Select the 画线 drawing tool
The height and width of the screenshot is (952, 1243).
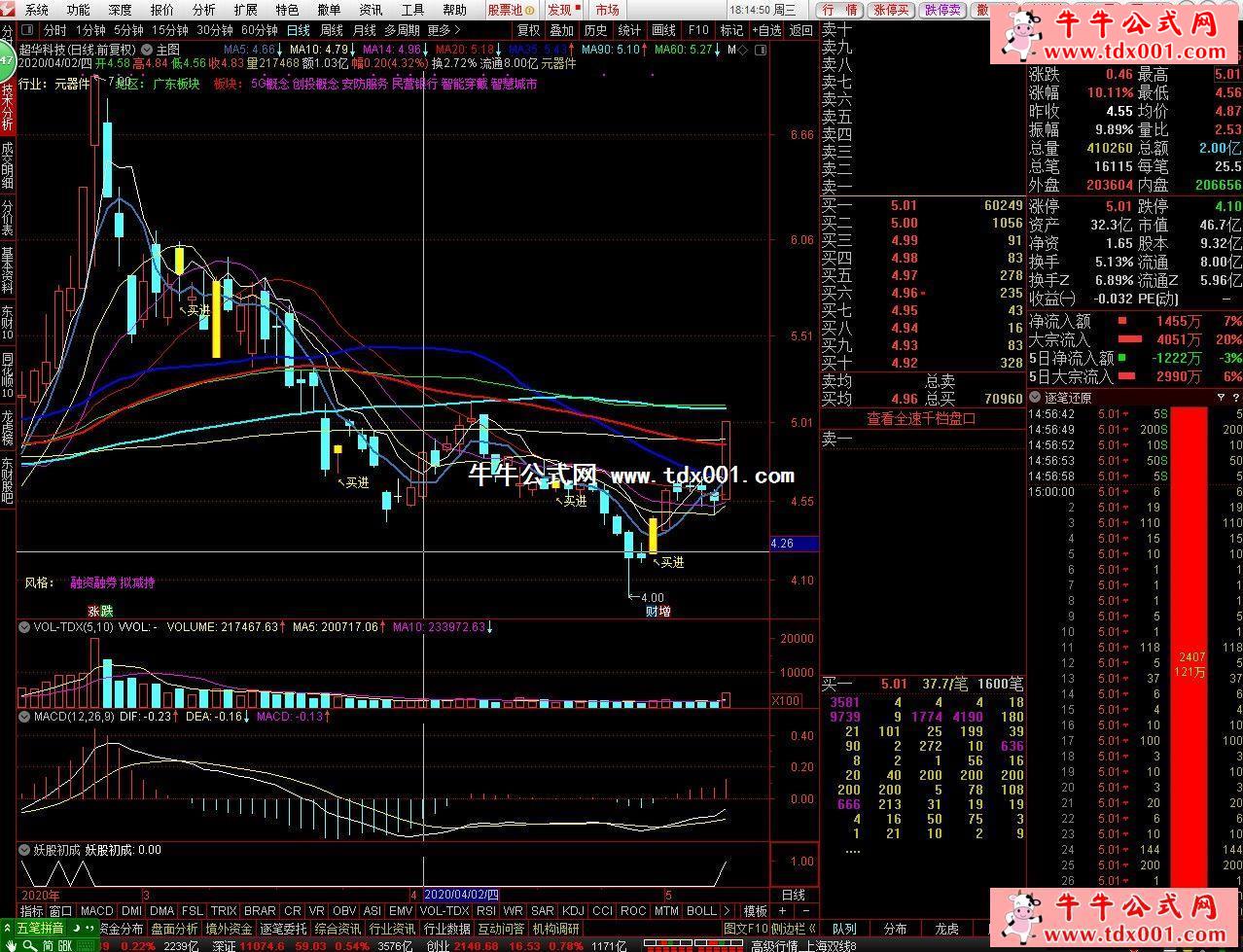663,30
